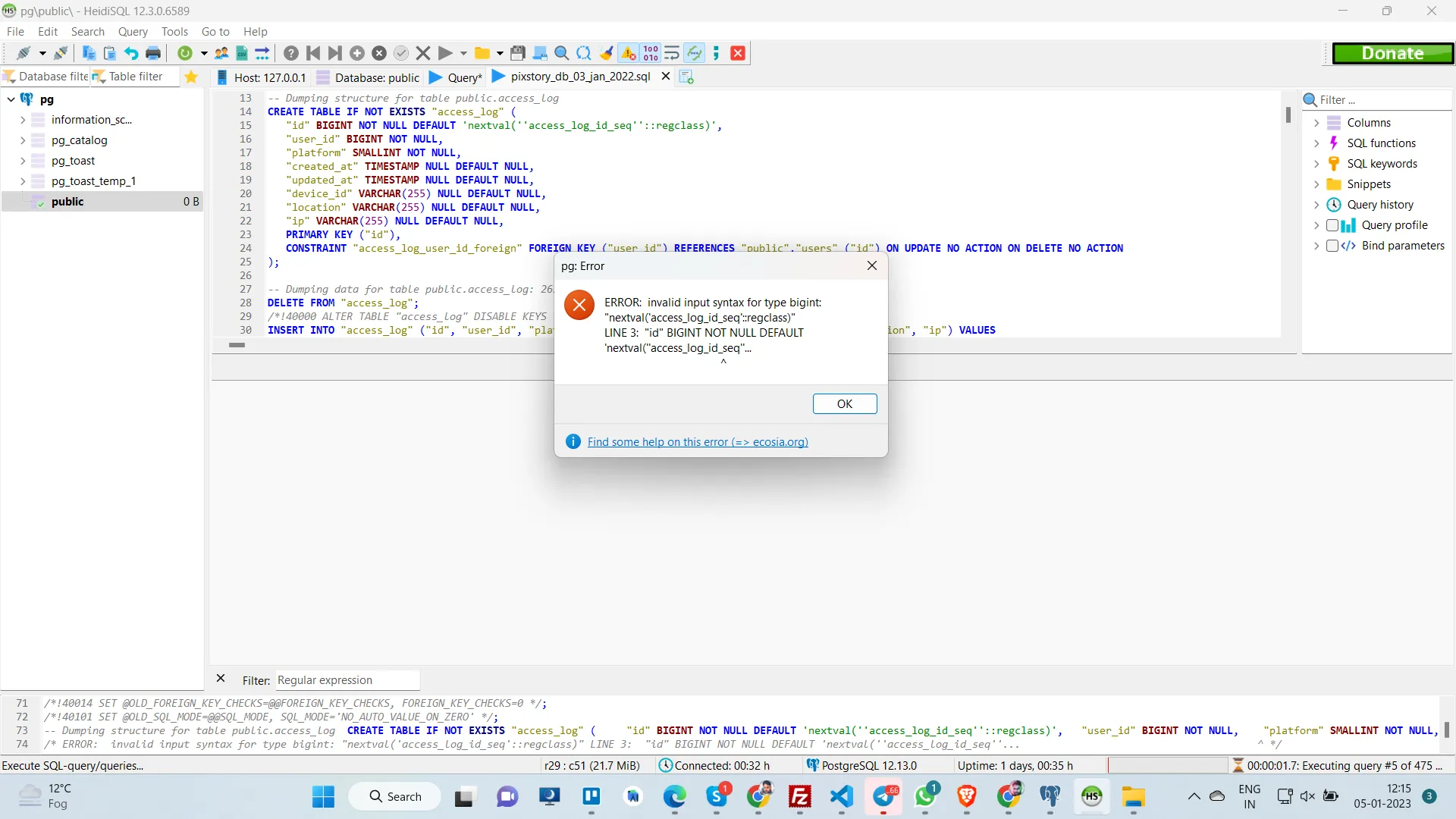Click the Export as CSV icon

pyautogui.click(x=242, y=53)
